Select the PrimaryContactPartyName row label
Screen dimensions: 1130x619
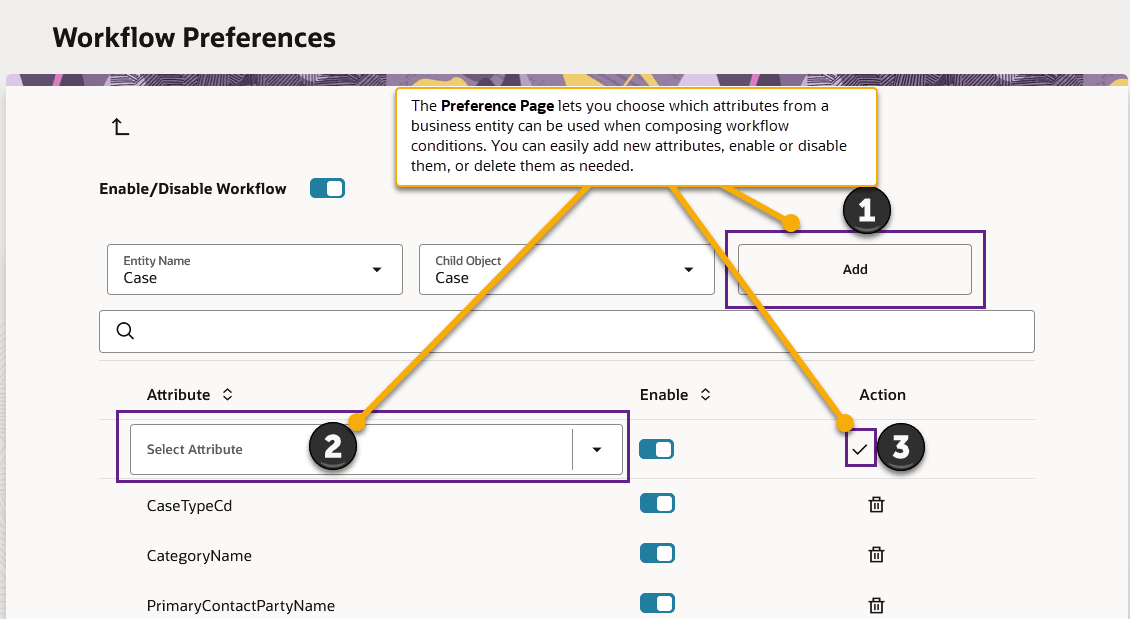coord(240,605)
